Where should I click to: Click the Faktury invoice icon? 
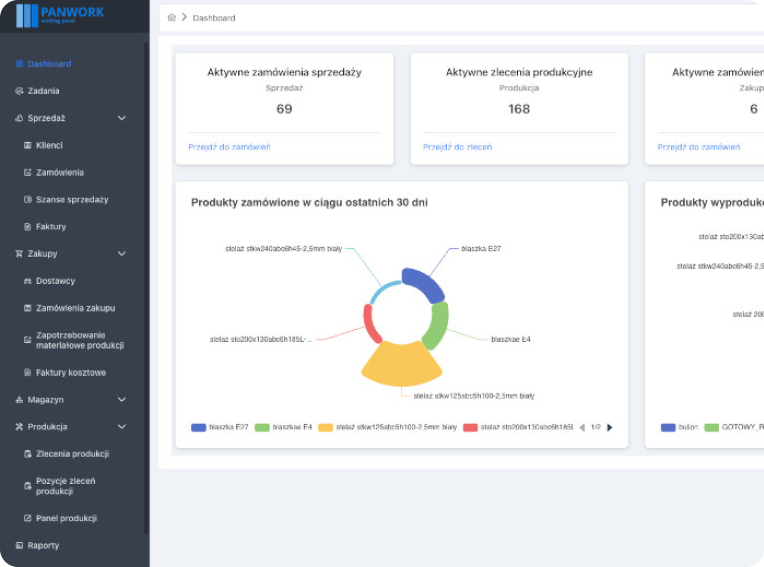click(27, 227)
